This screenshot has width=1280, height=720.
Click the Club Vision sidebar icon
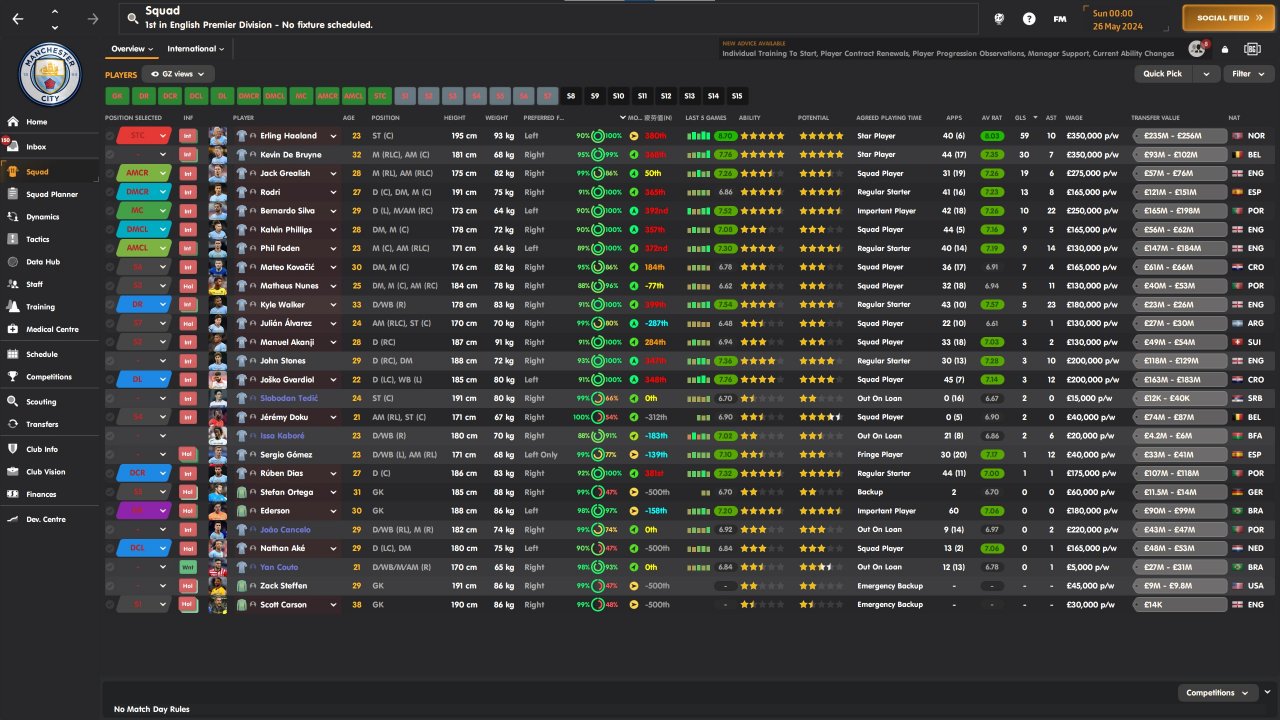click(x=12, y=472)
